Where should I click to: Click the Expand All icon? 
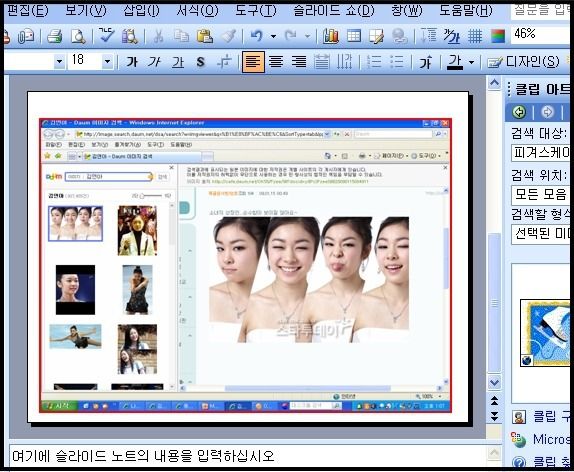point(429,36)
